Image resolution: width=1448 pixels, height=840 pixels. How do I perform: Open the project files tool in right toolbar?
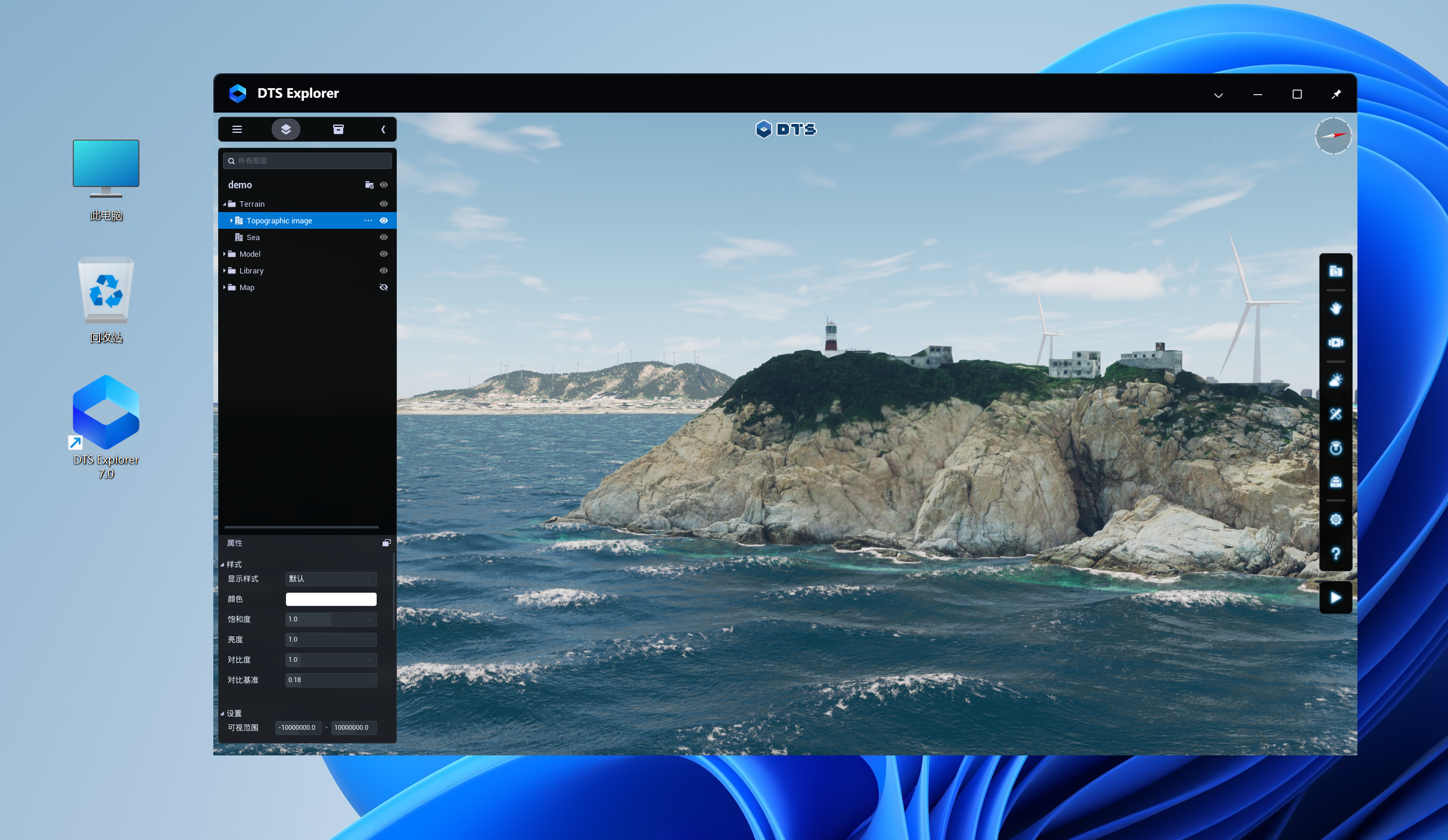(1336, 272)
